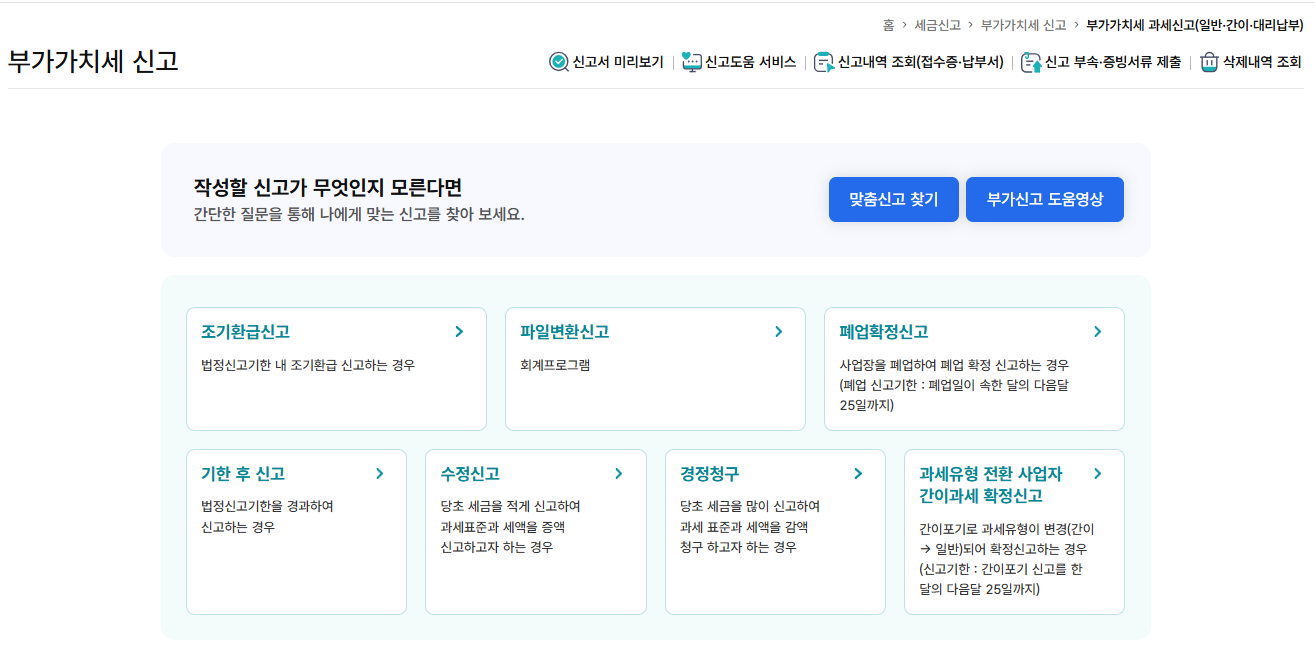Image resolution: width=1315 pixels, height=653 pixels.
Task: Click the 부가가치세 신고 page heading
Action: [x=93, y=61]
